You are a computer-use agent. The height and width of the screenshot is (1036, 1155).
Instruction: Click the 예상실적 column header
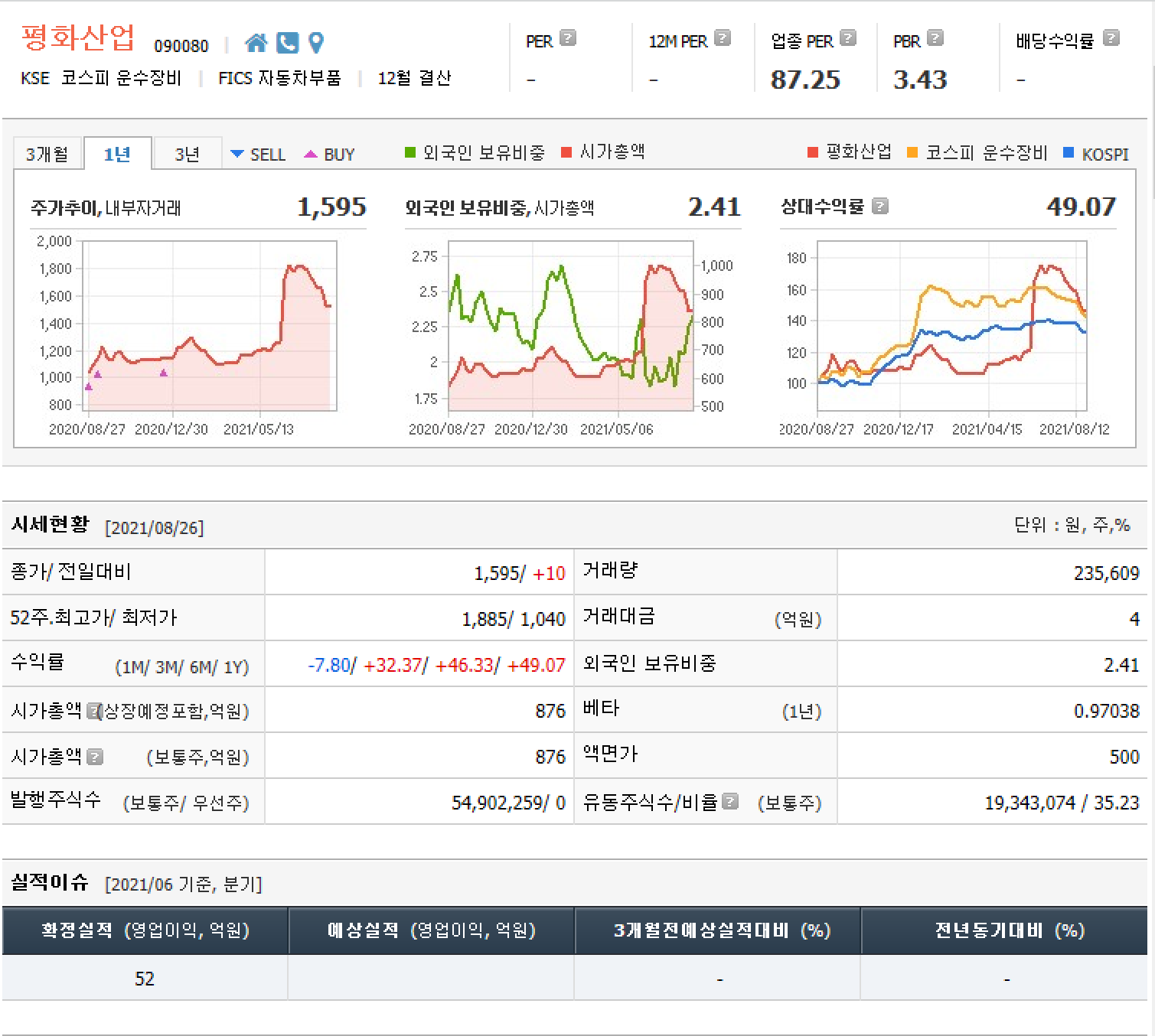(431, 930)
